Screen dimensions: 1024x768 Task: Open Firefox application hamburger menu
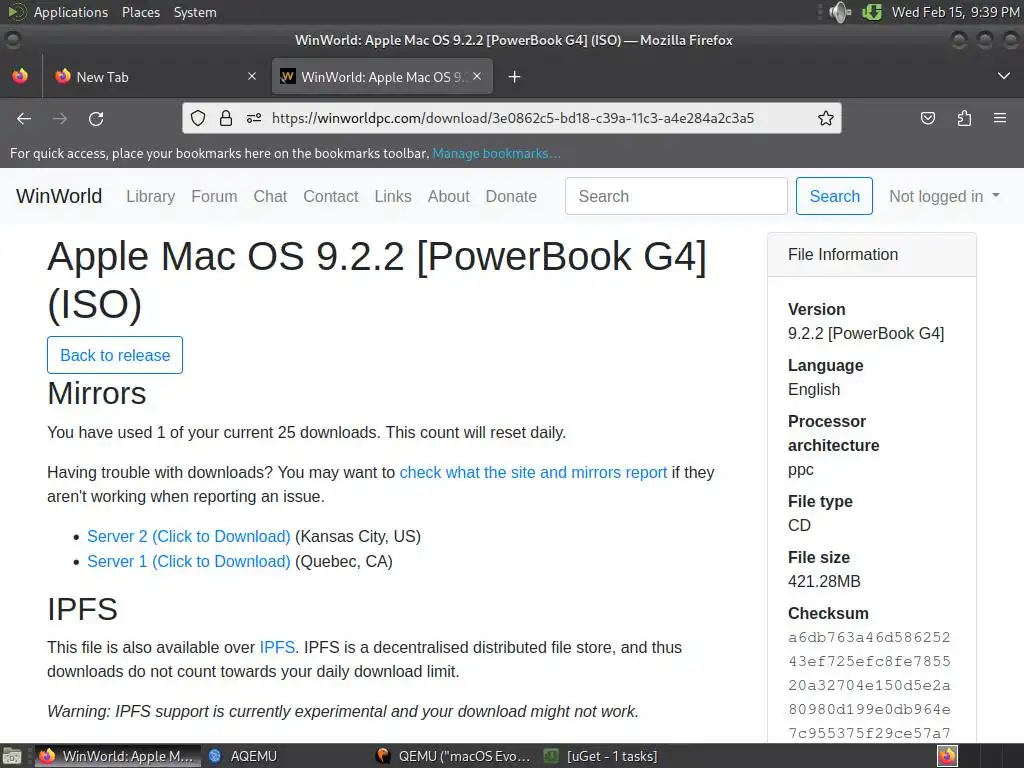pyautogui.click(x=1000, y=118)
